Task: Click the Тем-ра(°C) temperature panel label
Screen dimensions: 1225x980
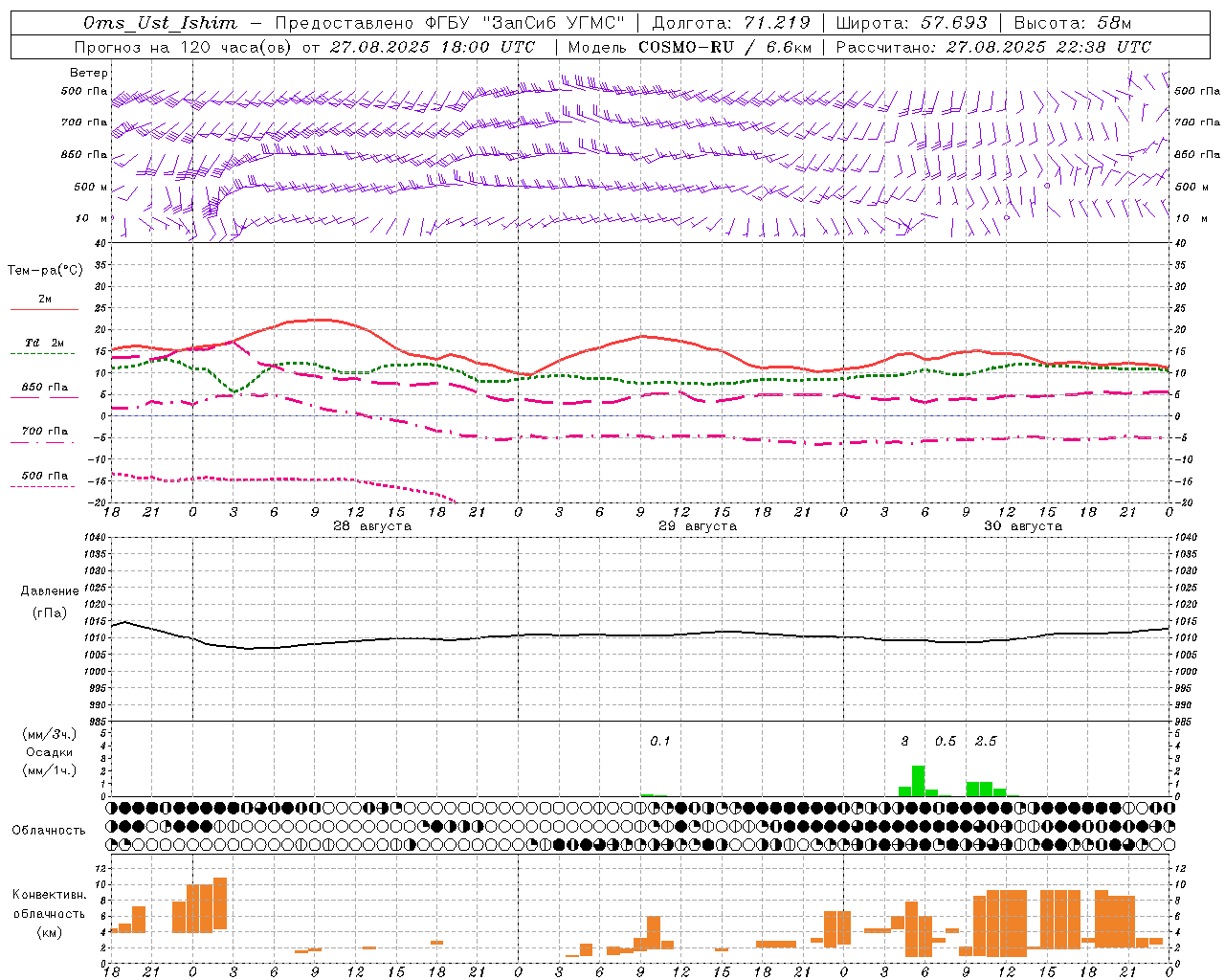Action: (x=45, y=271)
